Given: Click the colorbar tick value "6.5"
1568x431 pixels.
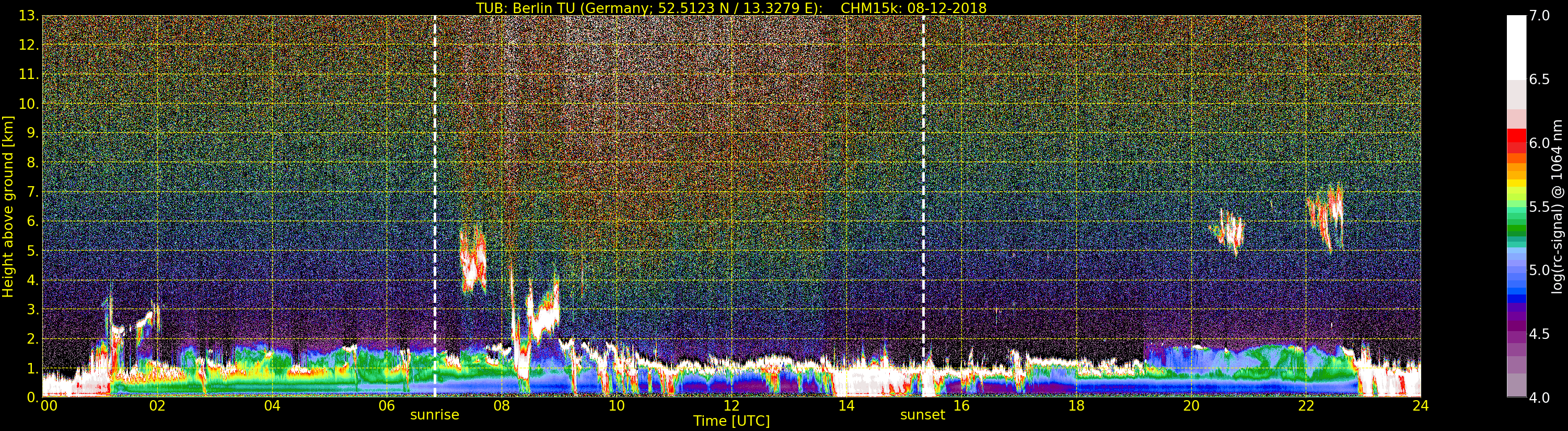Looking at the screenshot, I should click(1539, 80).
